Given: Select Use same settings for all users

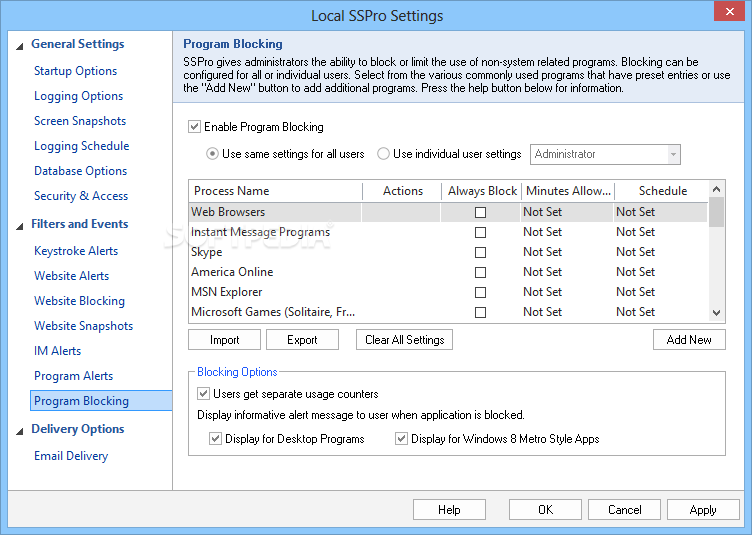Looking at the screenshot, I should point(212,154).
